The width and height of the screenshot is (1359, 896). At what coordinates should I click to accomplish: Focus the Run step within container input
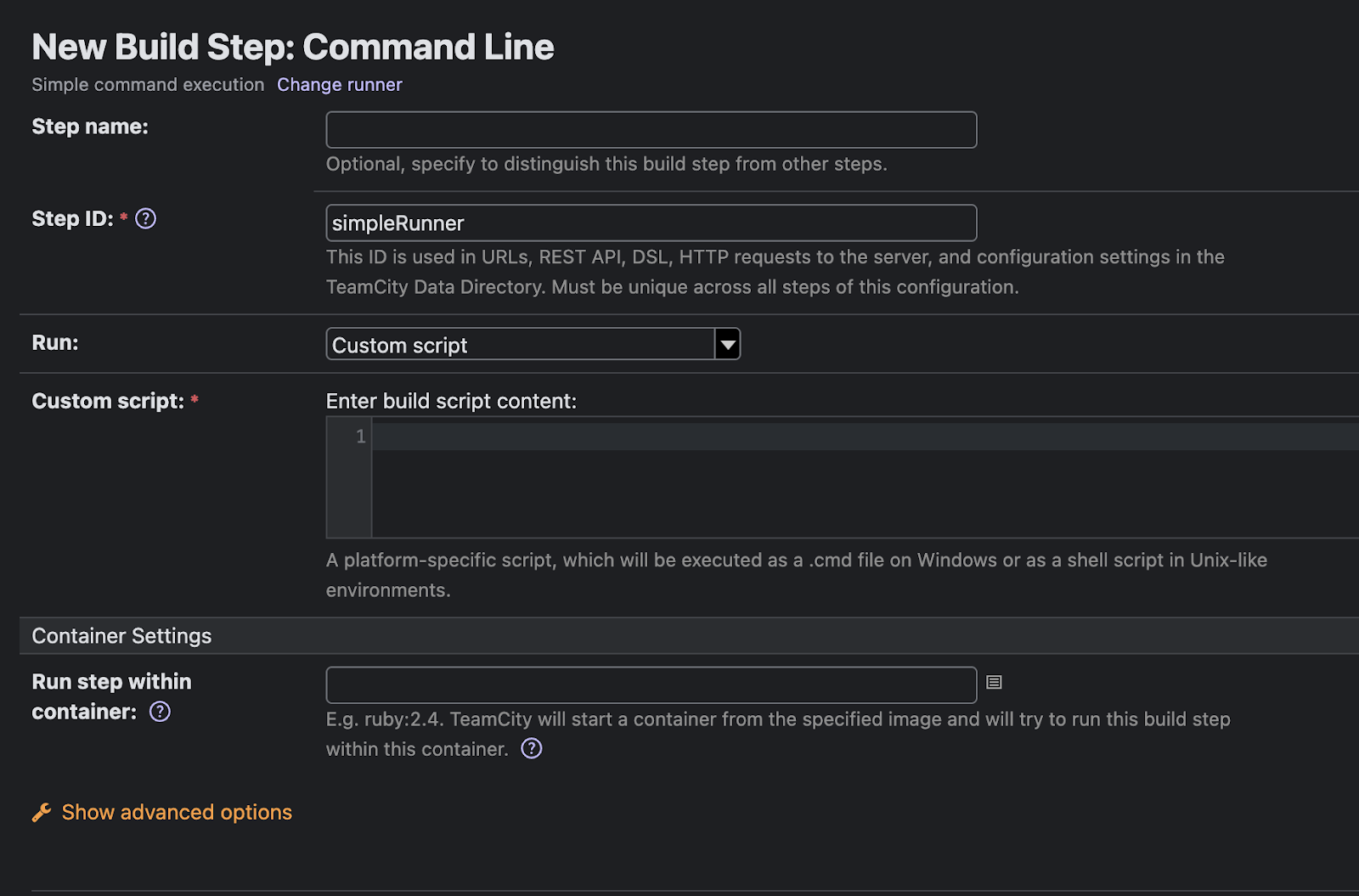pos(651,685)
